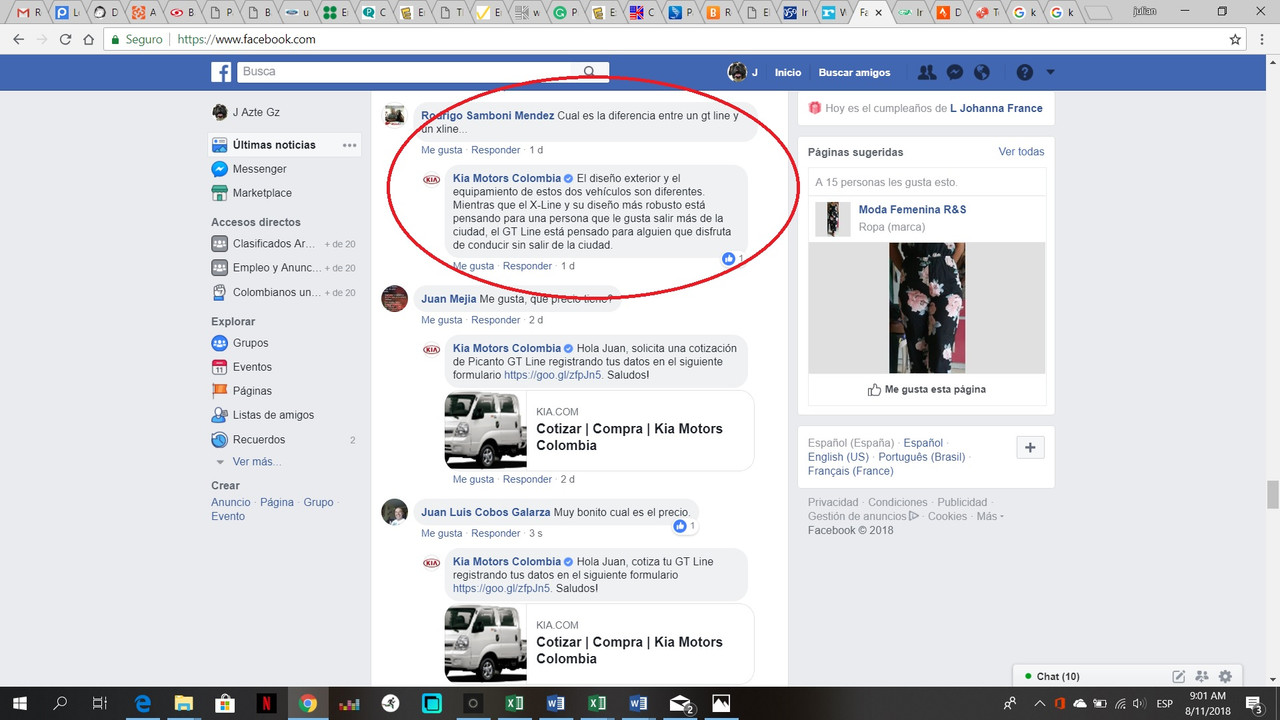This screenshot has height=720, width=1280.
Task: Click Responder under Rodrigo Samboni Mendez's comment
Action: pyautogui.click(x=496, y=150)
